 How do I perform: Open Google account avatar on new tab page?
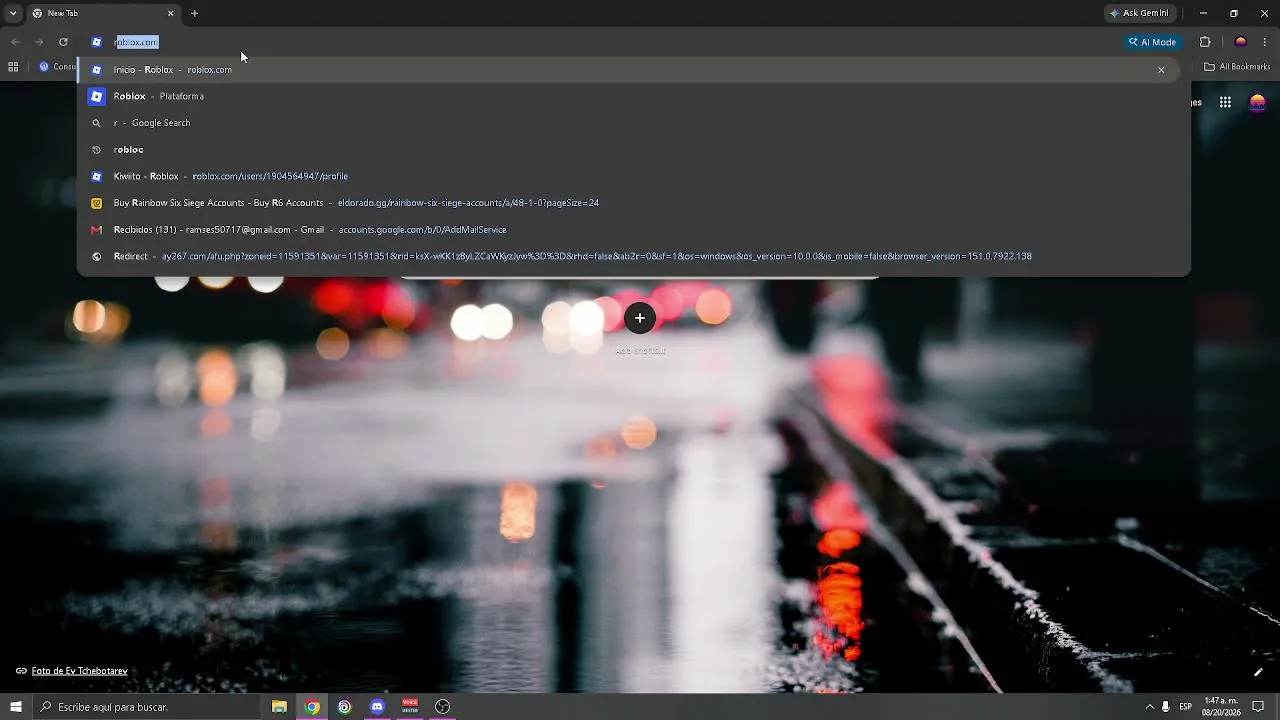pos(1258,102)
